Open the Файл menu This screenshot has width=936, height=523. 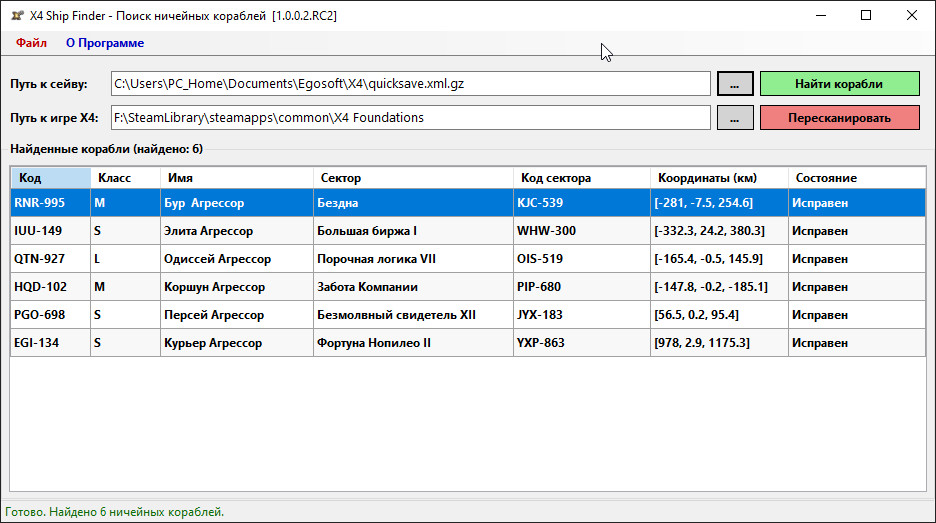click(x=31, y=43)
